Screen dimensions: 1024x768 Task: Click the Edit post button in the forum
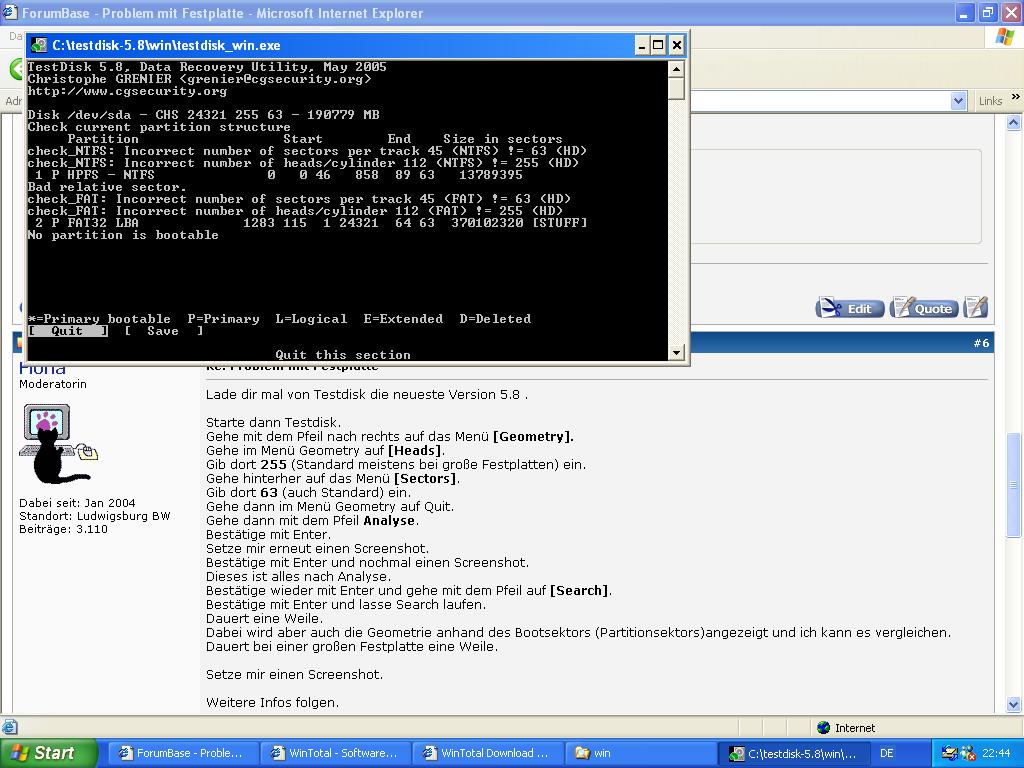850,308
